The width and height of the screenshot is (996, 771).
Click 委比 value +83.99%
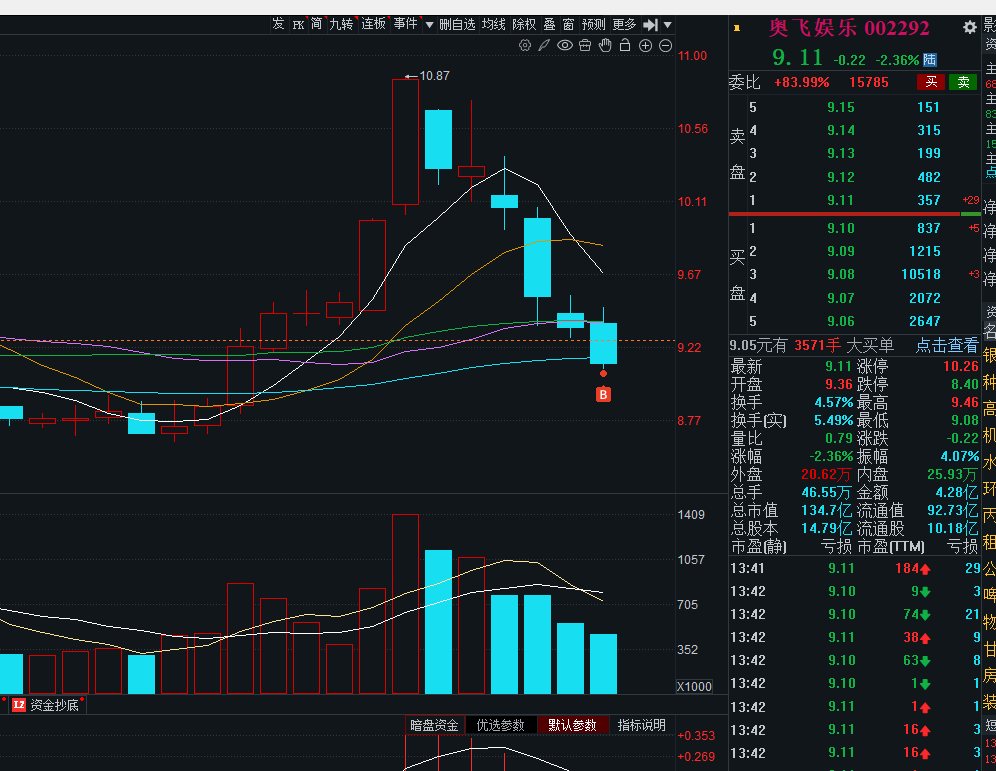coord(802,83)
